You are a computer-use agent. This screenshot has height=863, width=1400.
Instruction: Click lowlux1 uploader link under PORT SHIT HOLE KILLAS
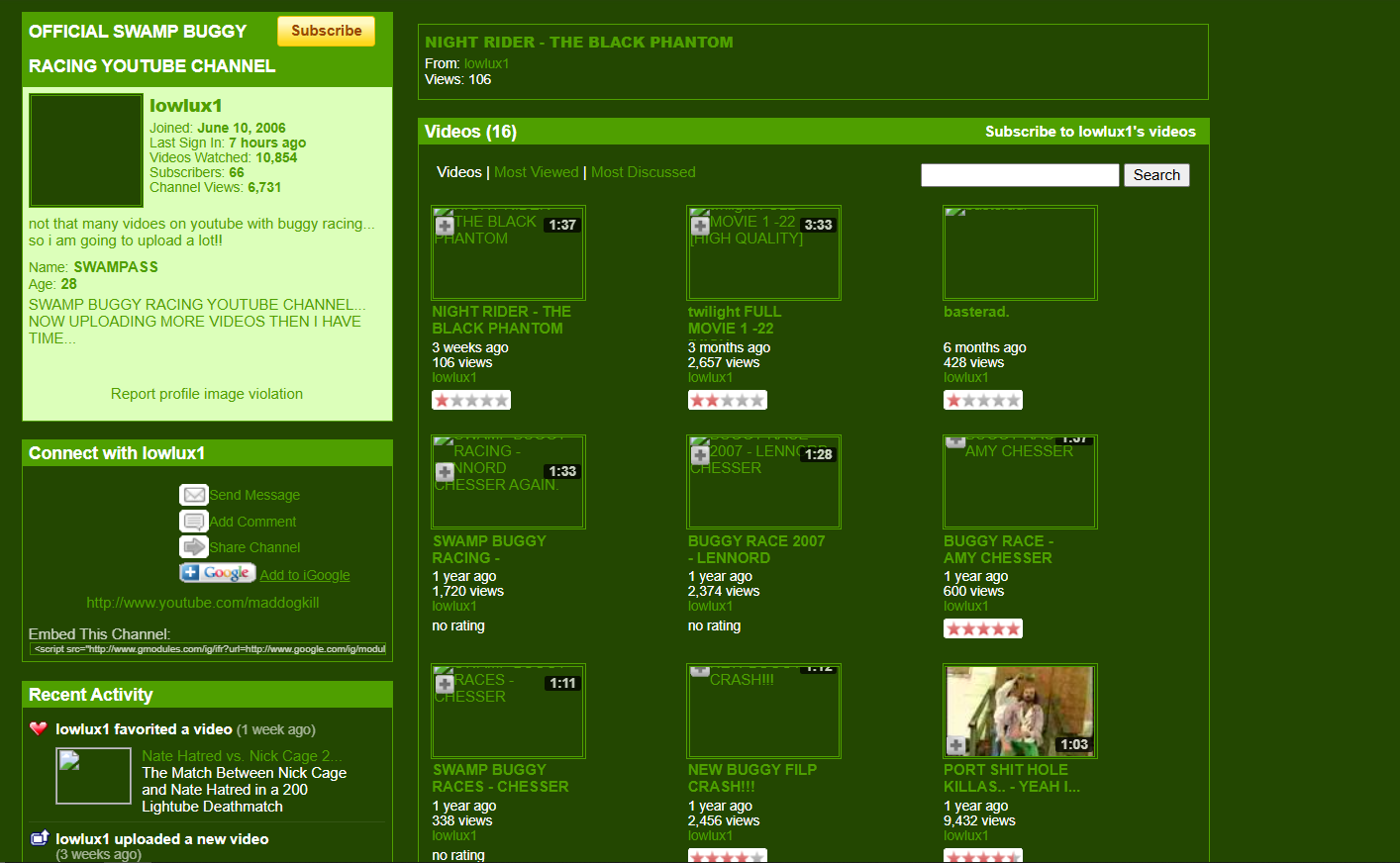click(965, 835)
